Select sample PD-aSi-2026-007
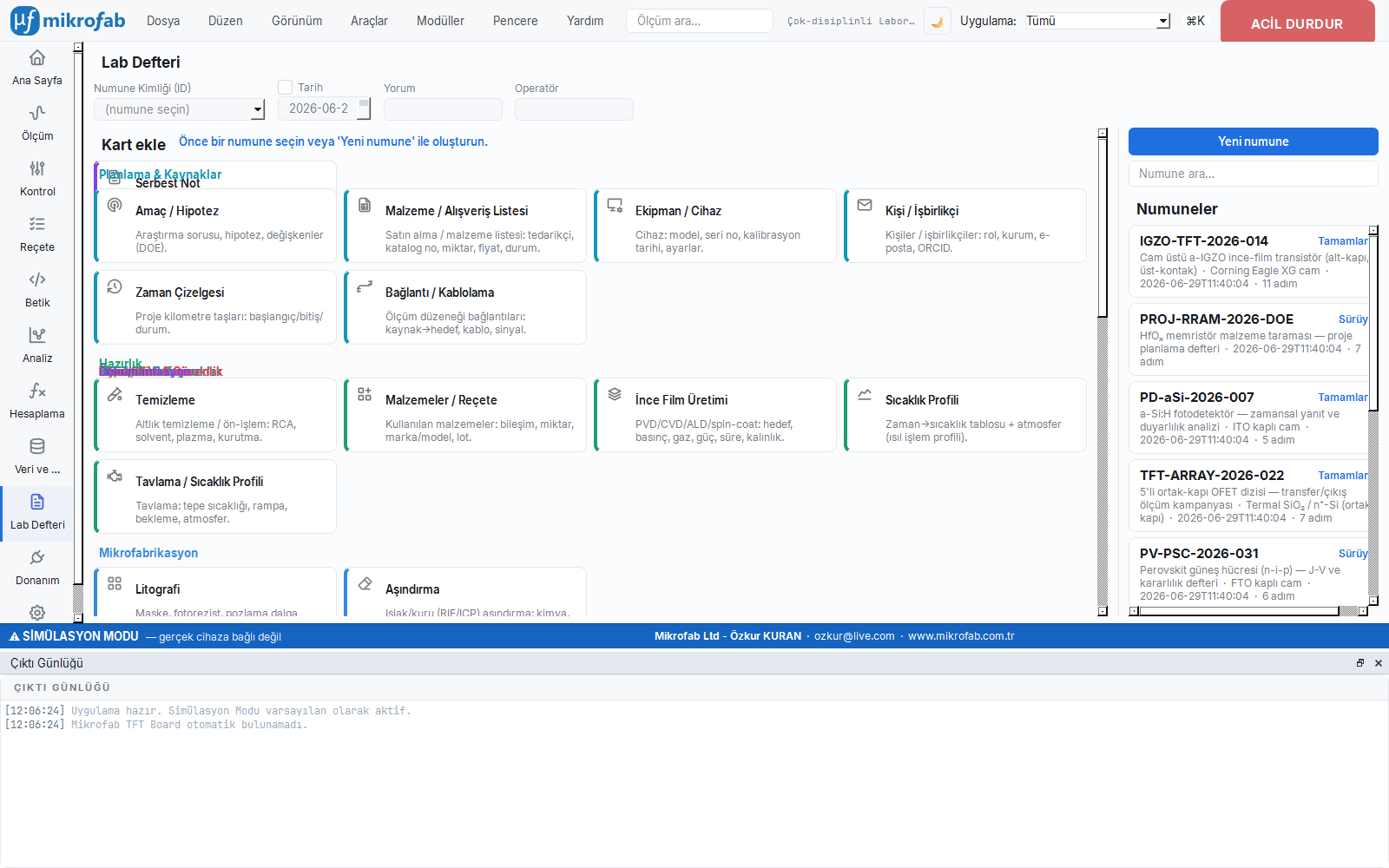1389x868 pixels. 1248,418
